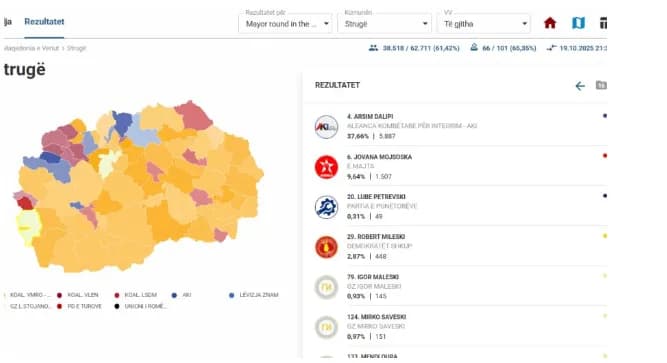Open the blue map view icon
The image size is (667, 363).
578,23
